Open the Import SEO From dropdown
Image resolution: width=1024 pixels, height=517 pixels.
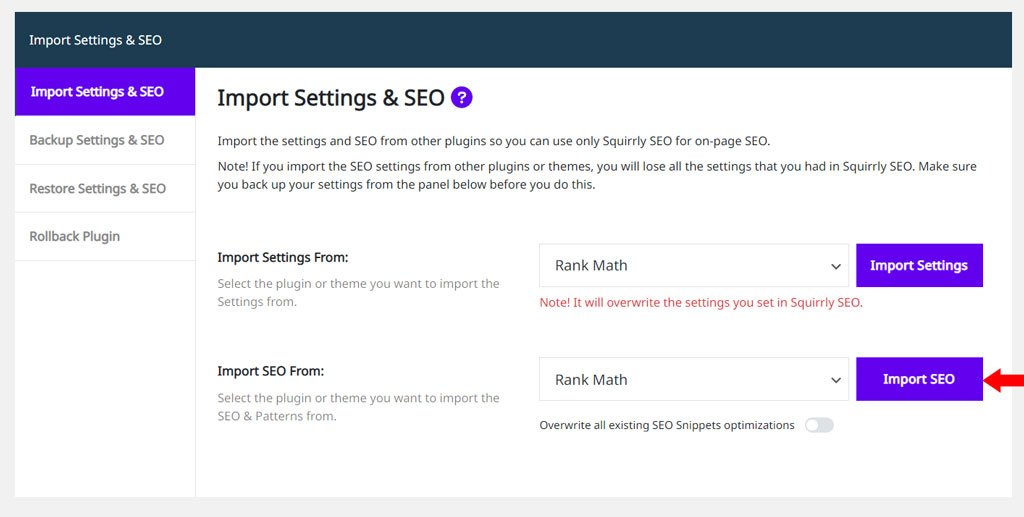pyautogui.click(x=694, y=379)
